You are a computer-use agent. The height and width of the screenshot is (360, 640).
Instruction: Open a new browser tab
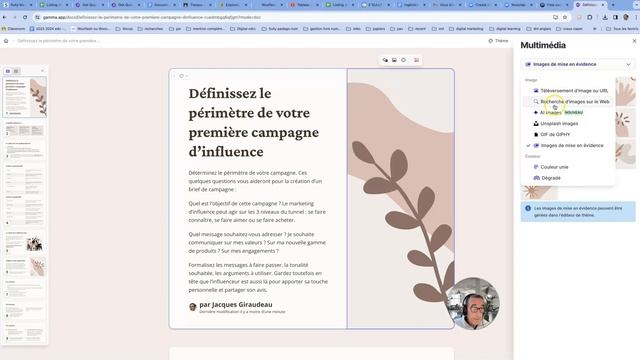coord(613,5)
